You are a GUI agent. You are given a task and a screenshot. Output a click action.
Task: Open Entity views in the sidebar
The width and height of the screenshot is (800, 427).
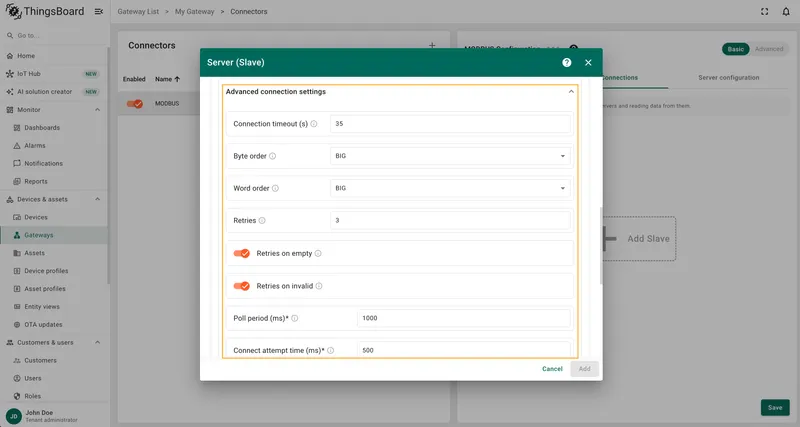click(x=54, y=307)
